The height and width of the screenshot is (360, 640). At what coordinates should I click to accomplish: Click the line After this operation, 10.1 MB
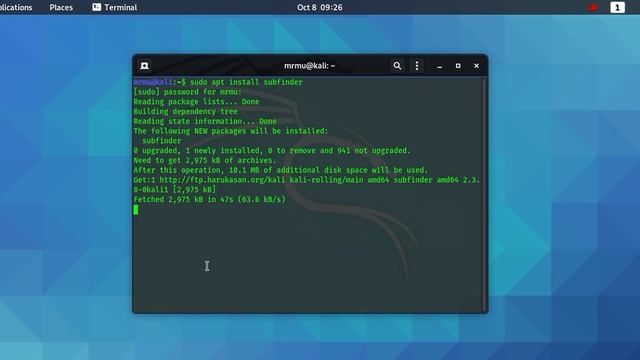281,170
